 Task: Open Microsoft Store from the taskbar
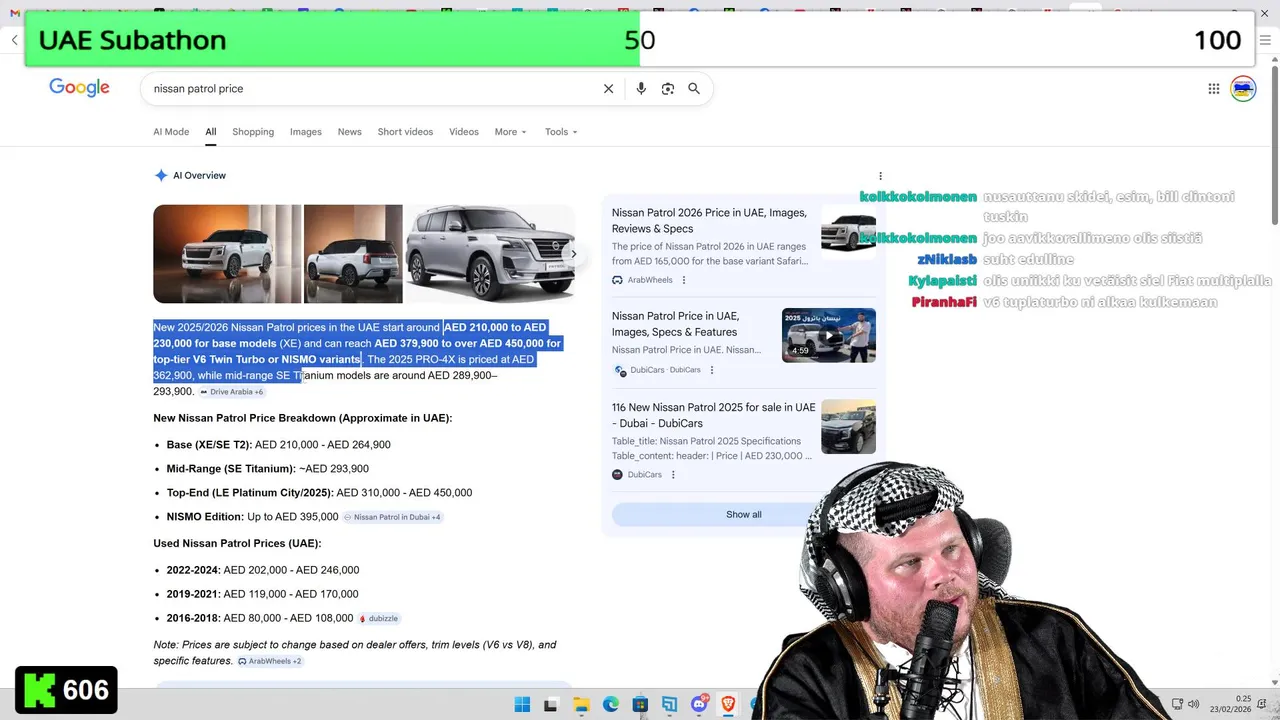pyautogui.click(x=640, y=705)
